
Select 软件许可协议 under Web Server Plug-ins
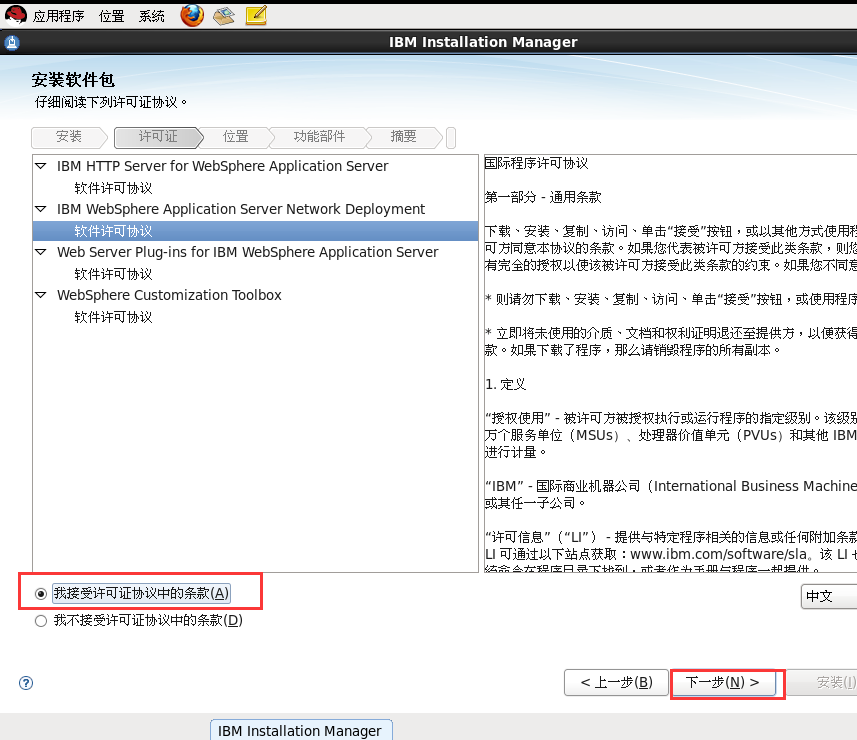click(x=113, y=274)
